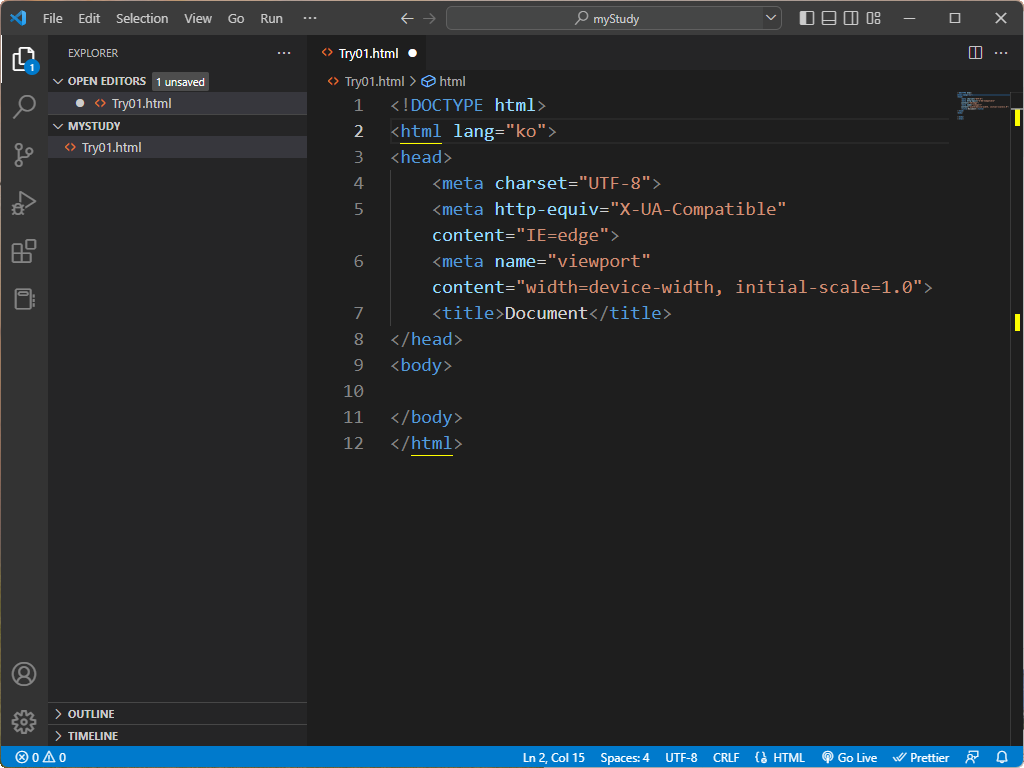This screenshot has height=768, width=1024.
Task: Open the Search view icon
Action: point(24,106)
